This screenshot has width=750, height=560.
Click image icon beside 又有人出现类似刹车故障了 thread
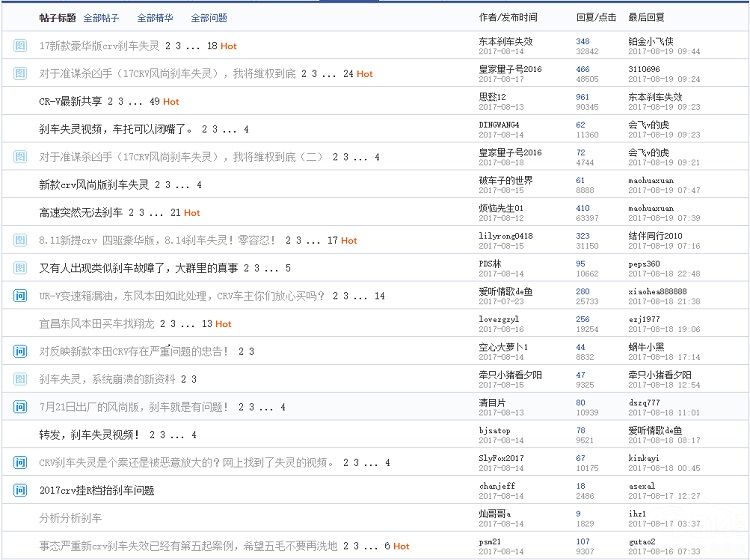coord(20,268)
